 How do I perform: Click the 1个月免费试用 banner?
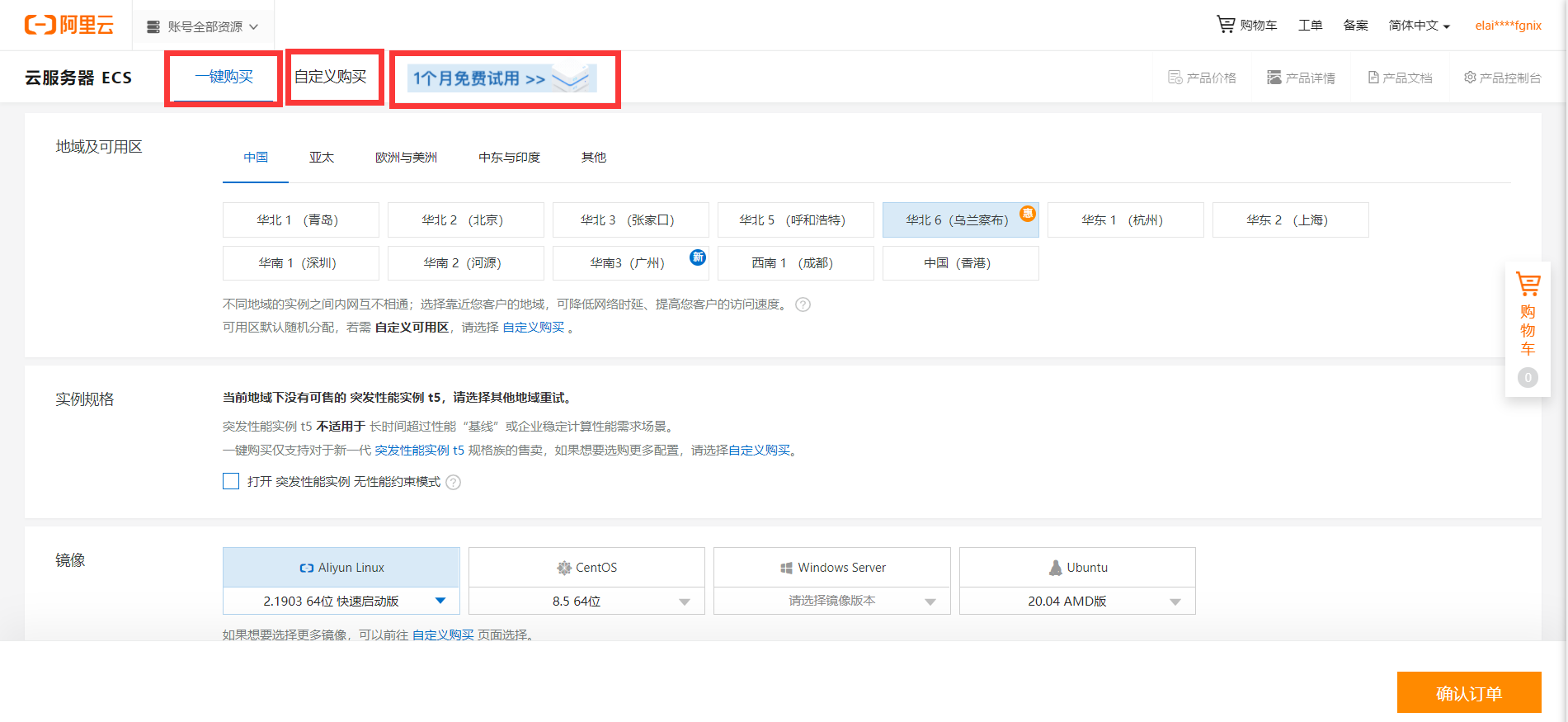pos(501,78)
